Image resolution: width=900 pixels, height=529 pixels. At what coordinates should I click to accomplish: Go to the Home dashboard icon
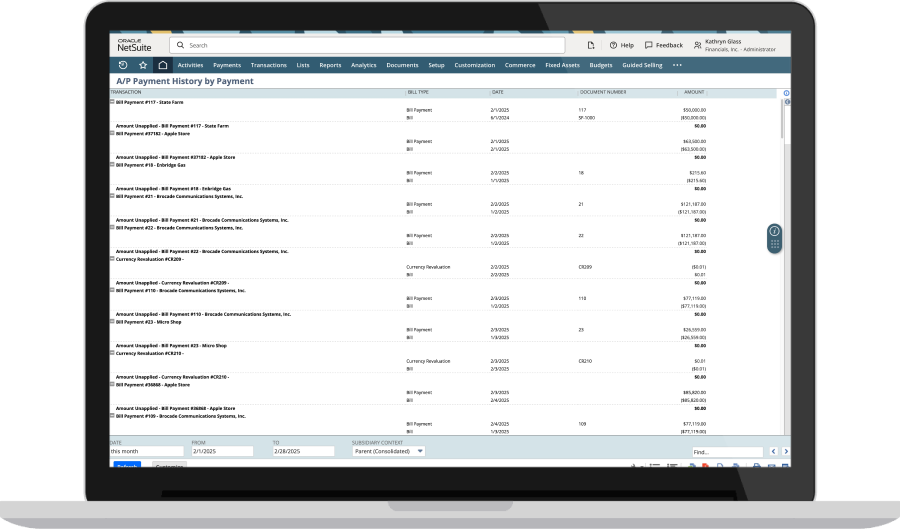point(163,65)
